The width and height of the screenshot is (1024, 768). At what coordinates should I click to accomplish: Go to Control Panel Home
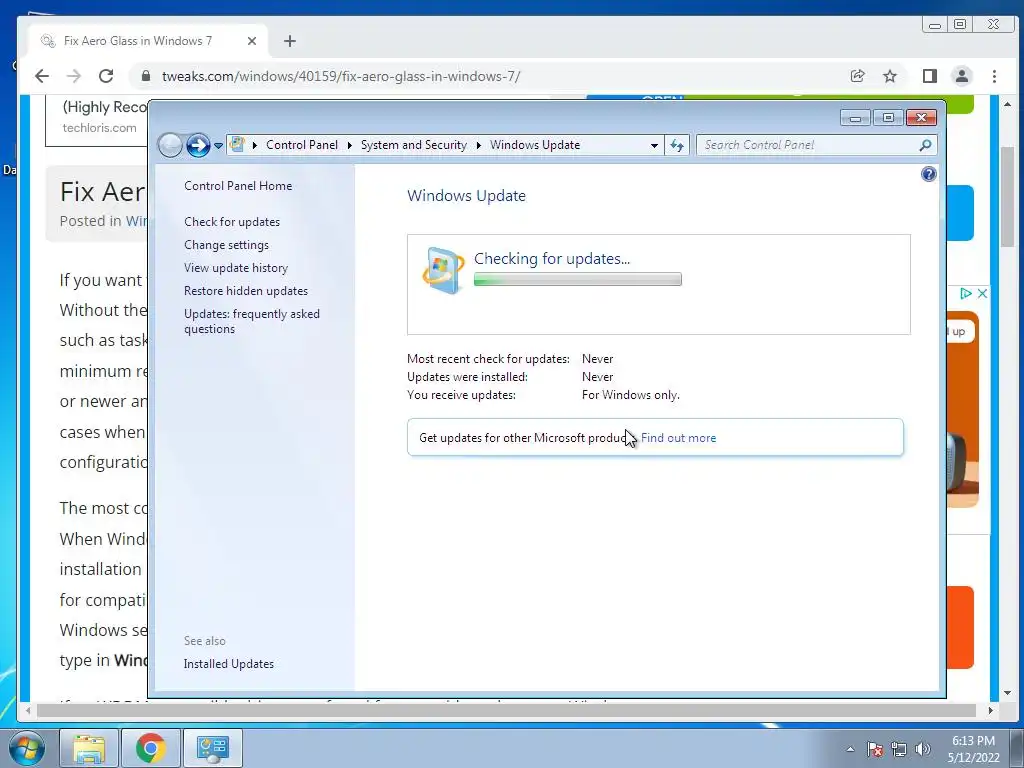238,186
